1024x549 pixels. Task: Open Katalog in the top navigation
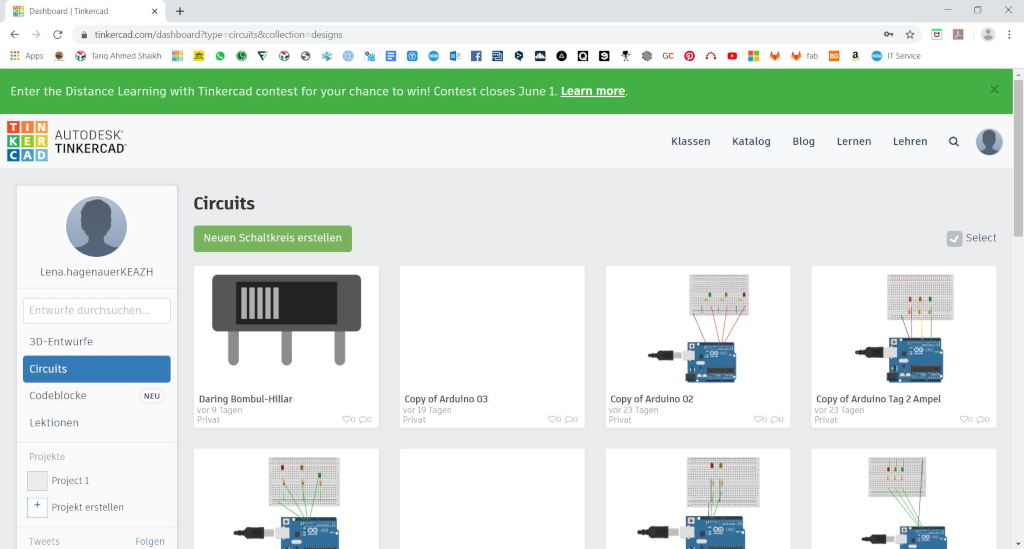pos(751,142)
